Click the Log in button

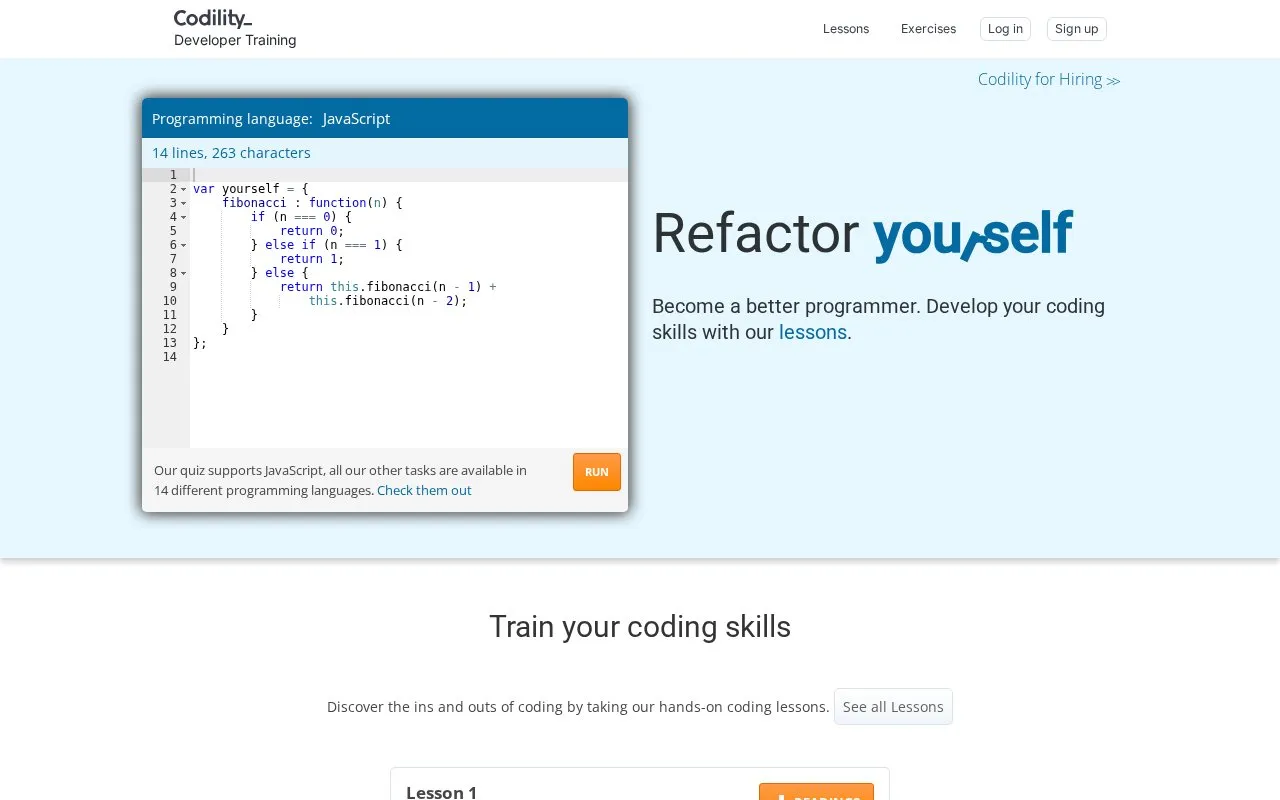pyautogui.click(x=1005, y=29)
